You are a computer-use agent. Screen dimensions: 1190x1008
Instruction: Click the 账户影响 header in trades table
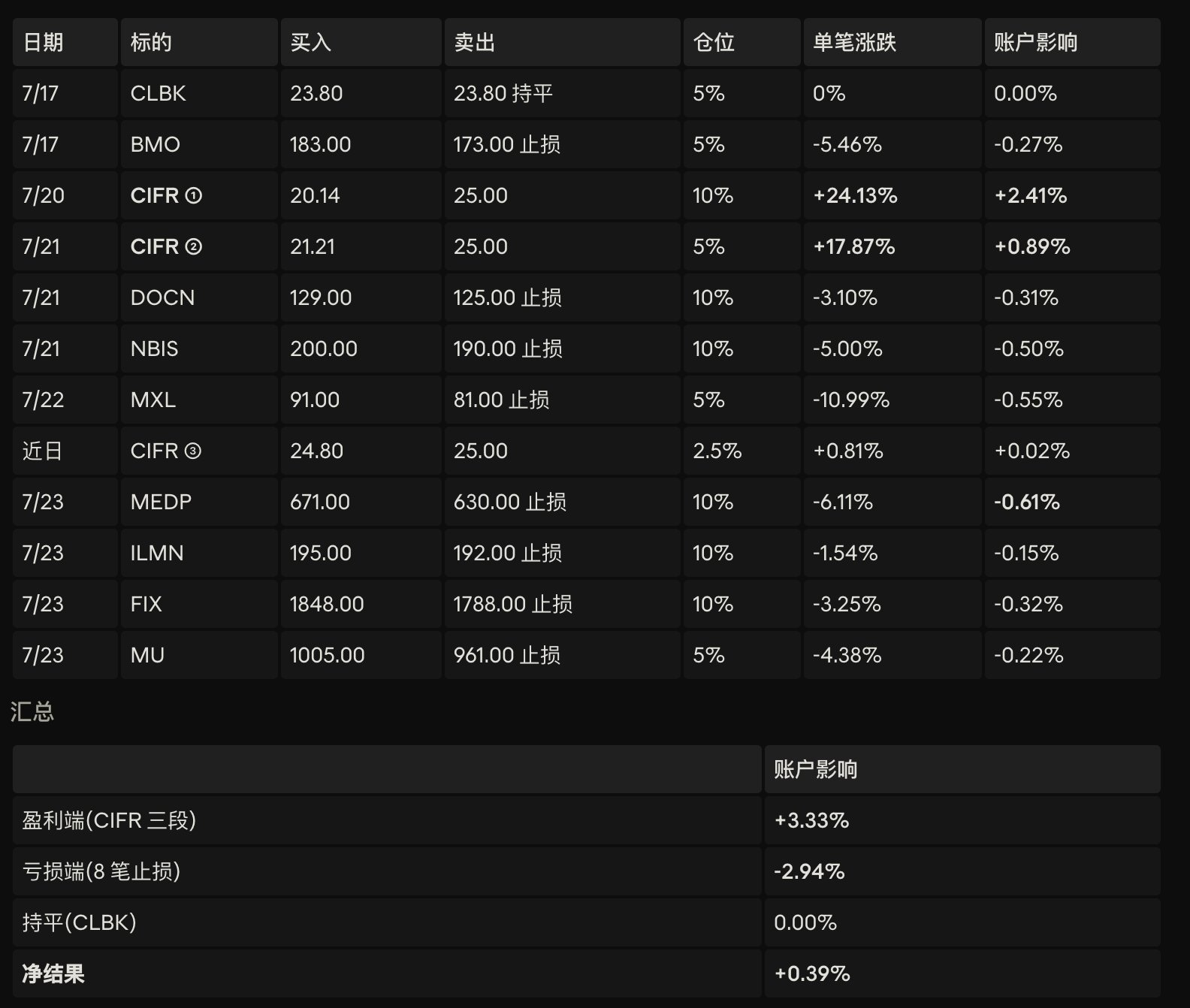click(x=1072, y=42)
